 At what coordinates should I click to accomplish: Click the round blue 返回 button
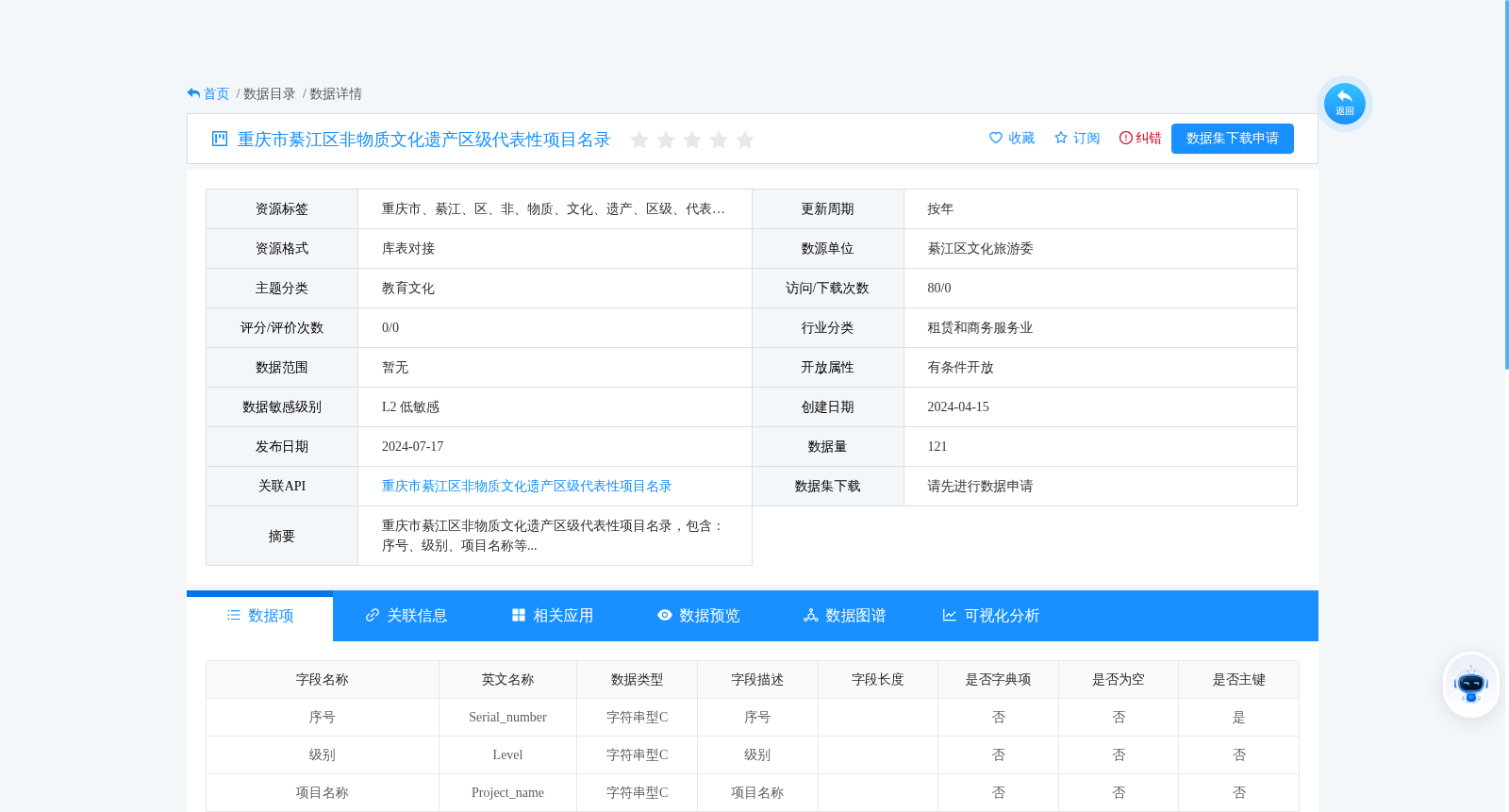(x=1345, y=104)
